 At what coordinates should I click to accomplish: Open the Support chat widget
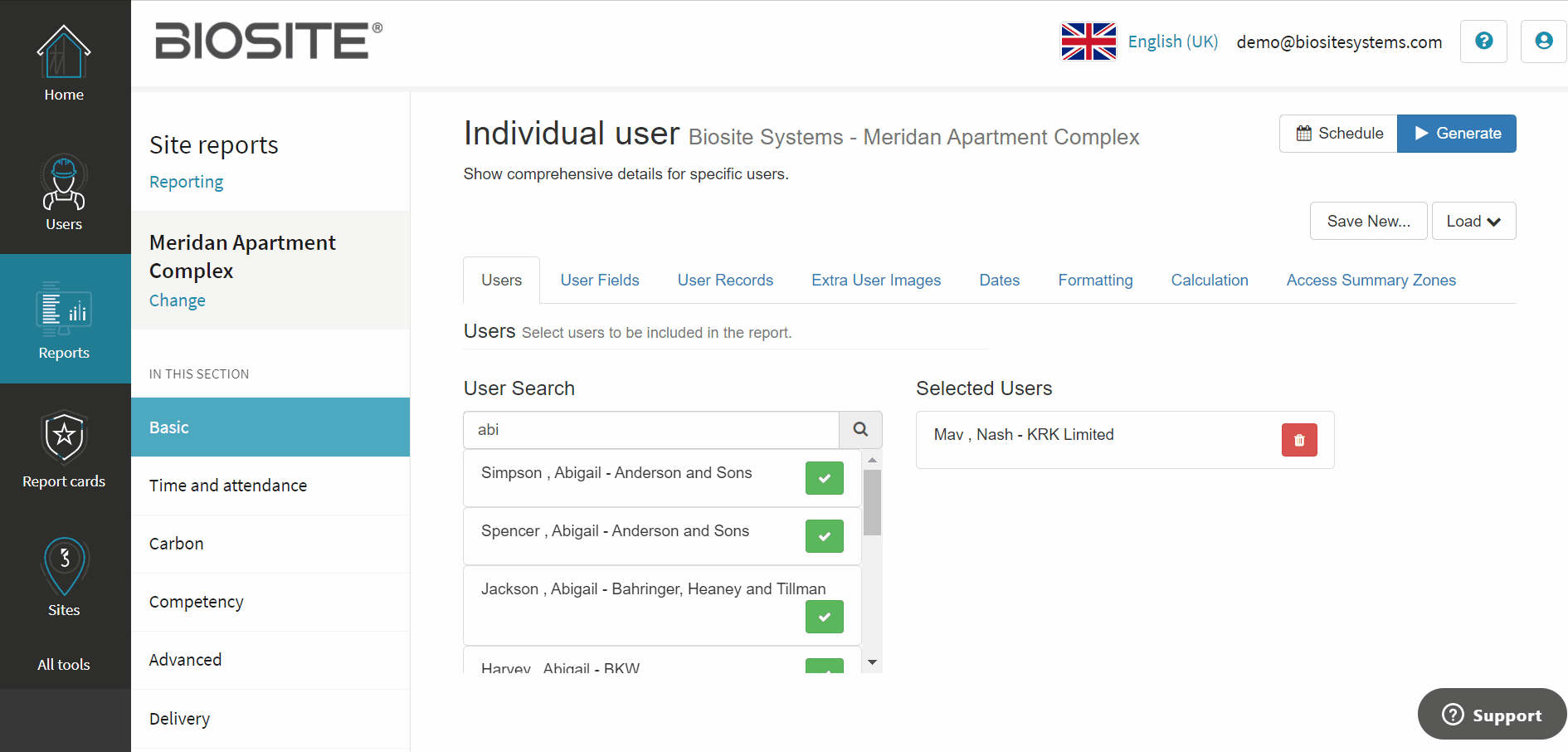pos(1492,715)
